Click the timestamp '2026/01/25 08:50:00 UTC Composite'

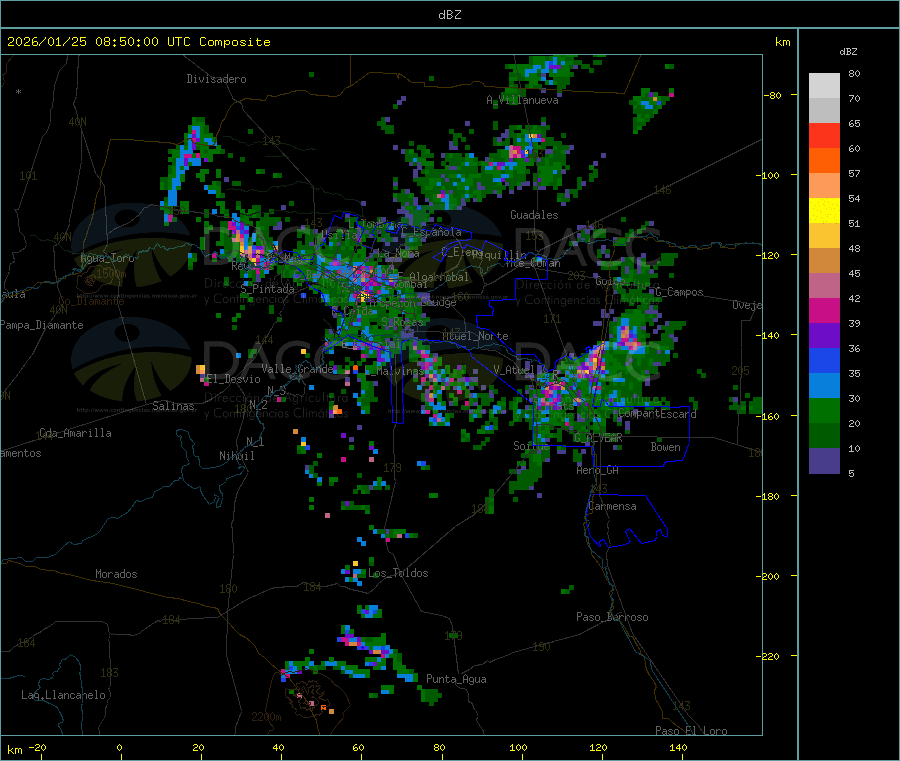[x=138, y=42]
